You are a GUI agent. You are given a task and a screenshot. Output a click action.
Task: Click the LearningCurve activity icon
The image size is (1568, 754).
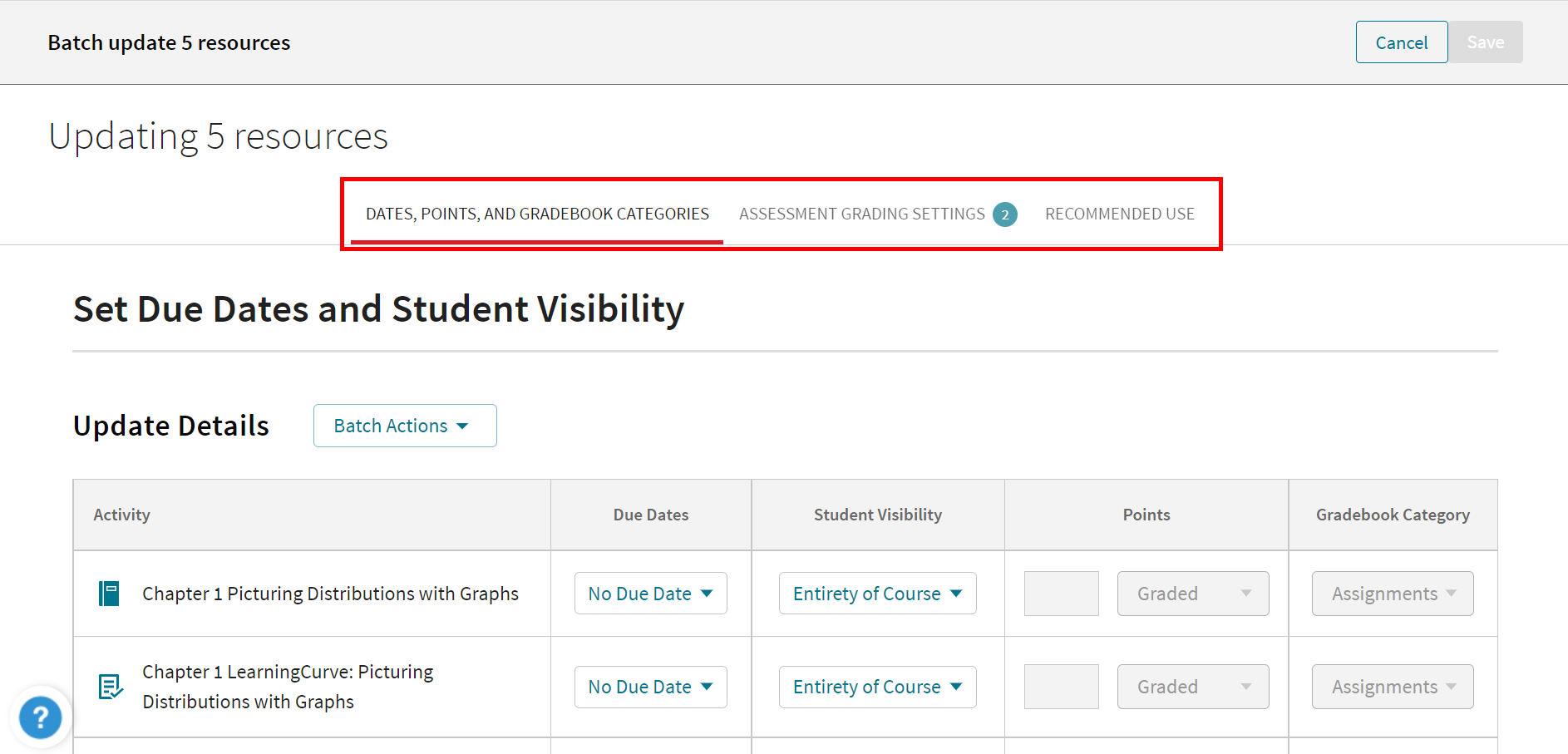coord(109,687)
